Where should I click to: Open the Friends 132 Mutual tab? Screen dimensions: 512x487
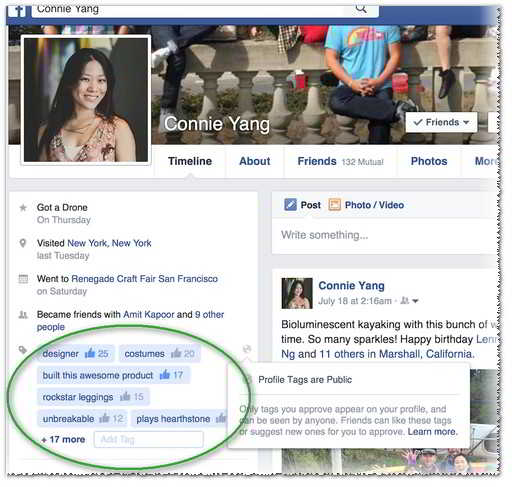point(340,161)
